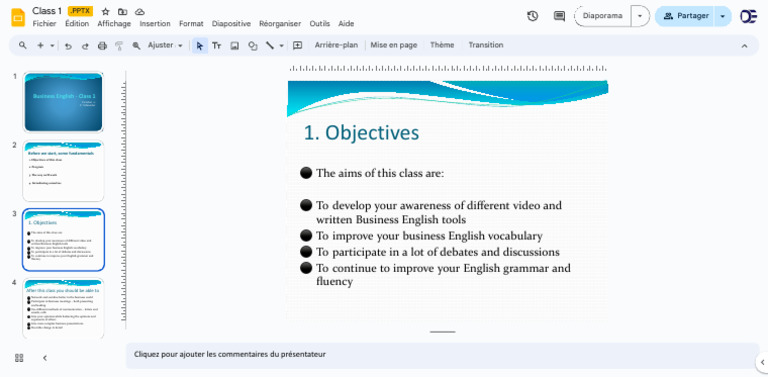
Task: Click 'To participate in a lot of debates' line
Action: tap(438, 252)
